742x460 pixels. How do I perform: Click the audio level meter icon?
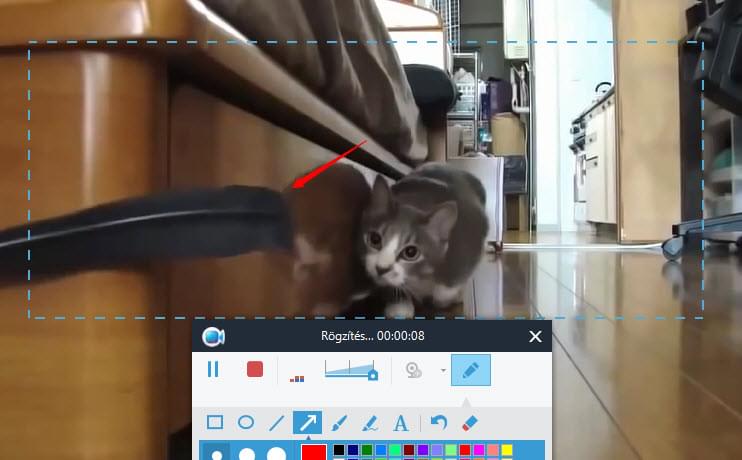tap(296, 377)
